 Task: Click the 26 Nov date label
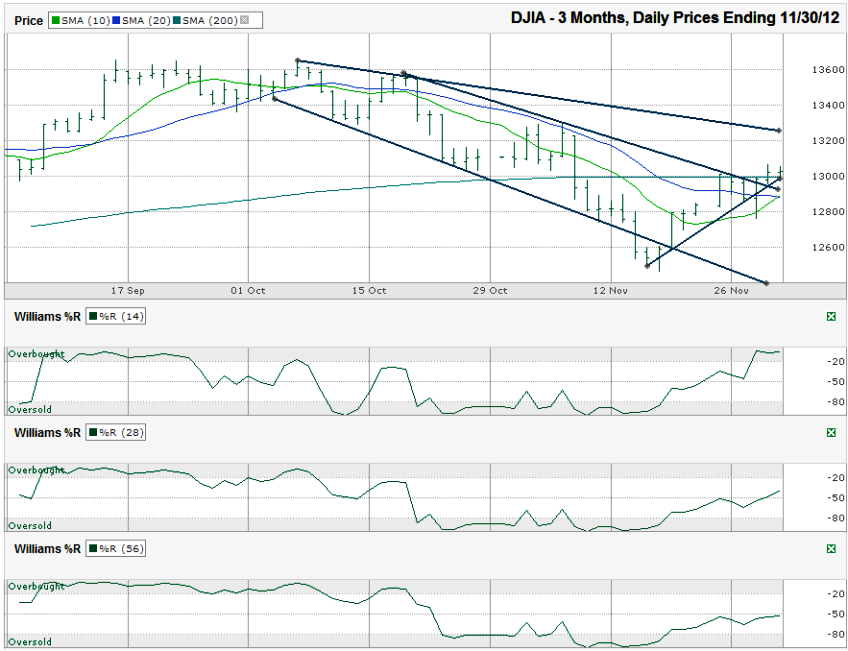tap(731, 291)
